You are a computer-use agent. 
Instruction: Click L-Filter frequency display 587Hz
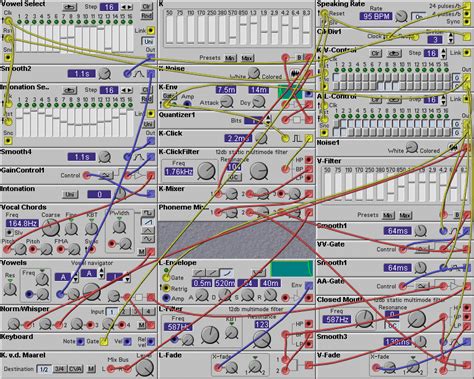pyautogui.click(x=178, y=327)
